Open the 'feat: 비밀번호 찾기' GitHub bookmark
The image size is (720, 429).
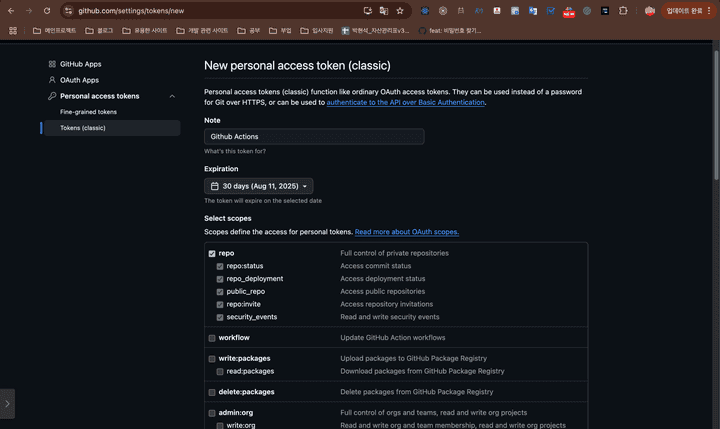pyautogui.click(x=450, y=31)
